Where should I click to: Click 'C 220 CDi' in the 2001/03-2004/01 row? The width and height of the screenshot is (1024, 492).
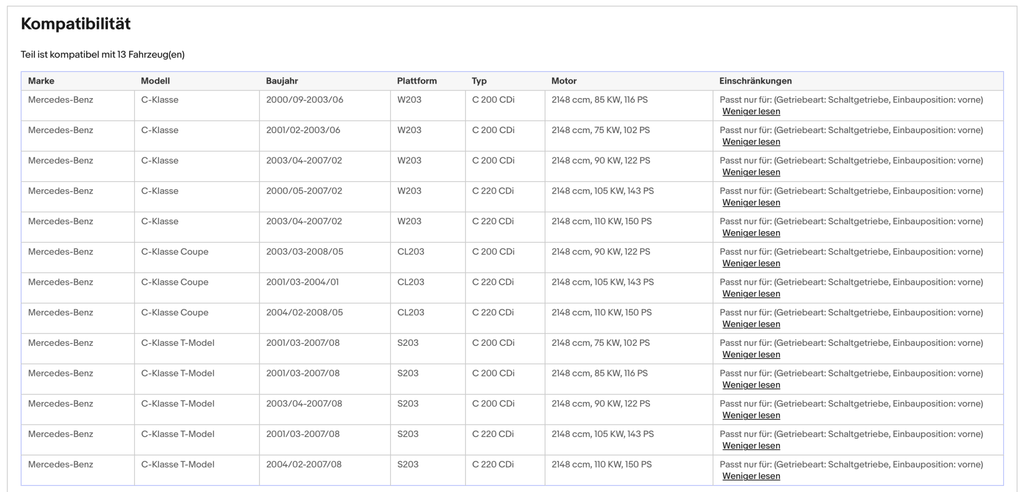[493, 282]
